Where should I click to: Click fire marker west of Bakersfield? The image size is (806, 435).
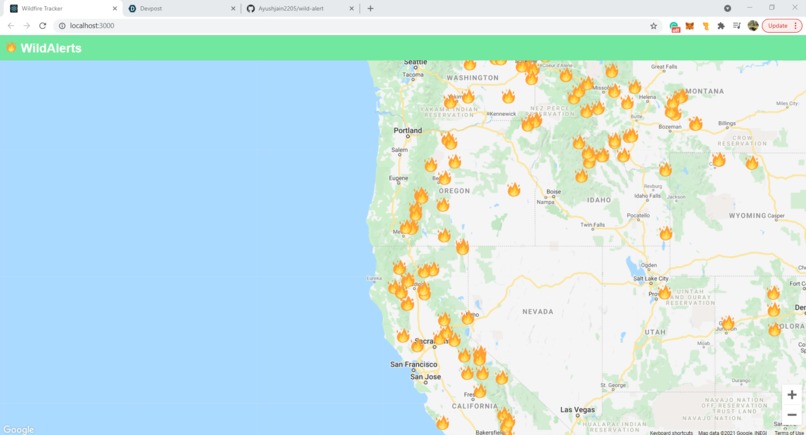442,423
